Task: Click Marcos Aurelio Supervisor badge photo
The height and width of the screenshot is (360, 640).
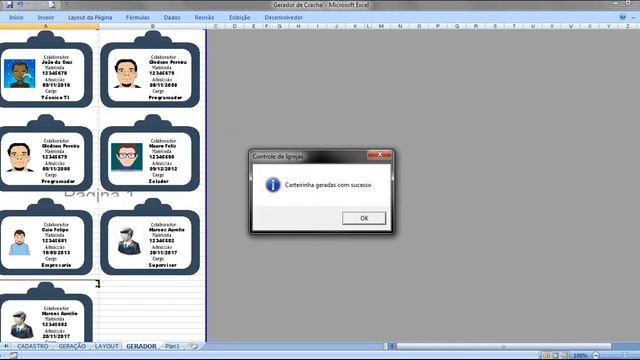Action: (129, 241)
